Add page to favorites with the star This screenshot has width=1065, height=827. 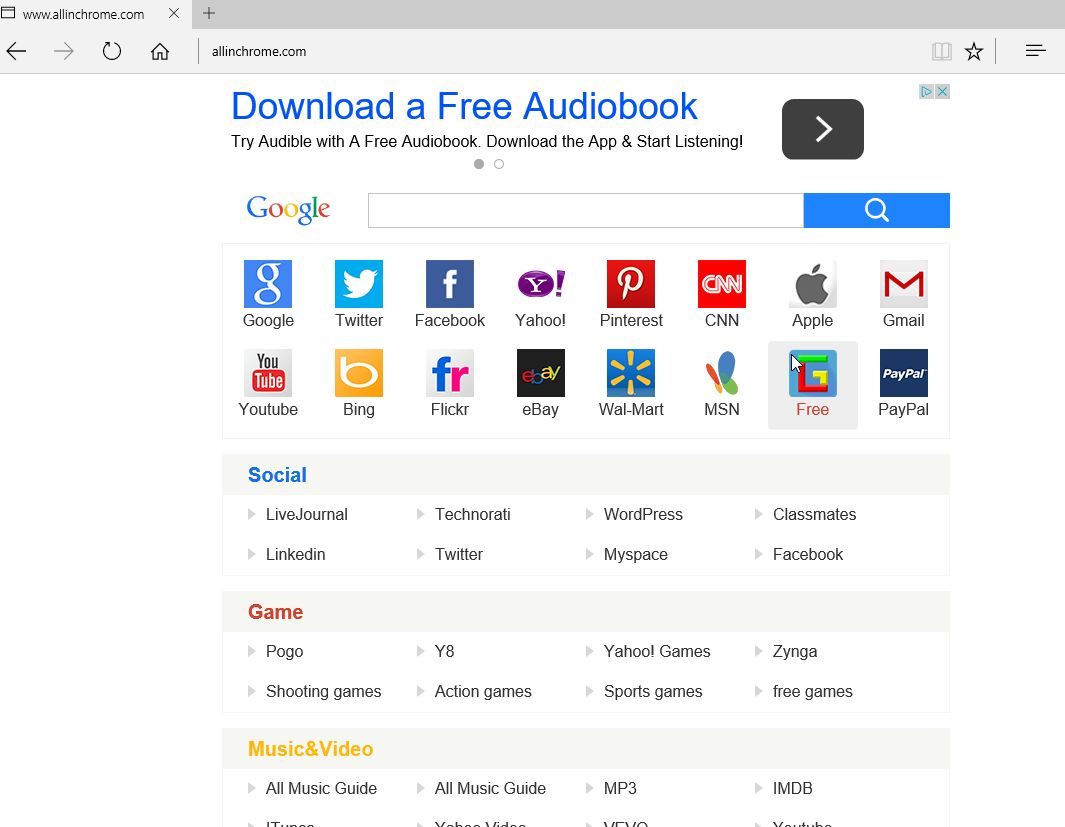tap(973, 50)
